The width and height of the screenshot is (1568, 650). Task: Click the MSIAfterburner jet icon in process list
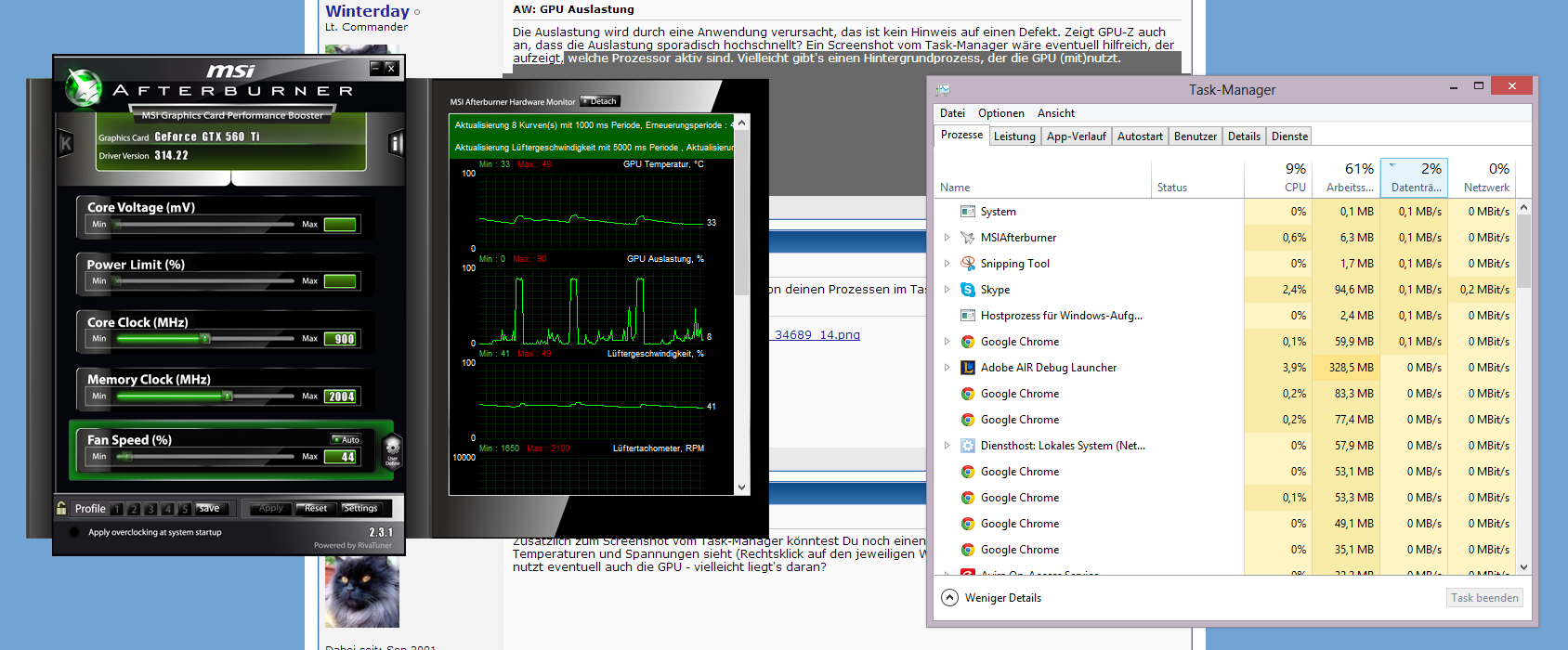pyautogui.click(x=968, y=238)
